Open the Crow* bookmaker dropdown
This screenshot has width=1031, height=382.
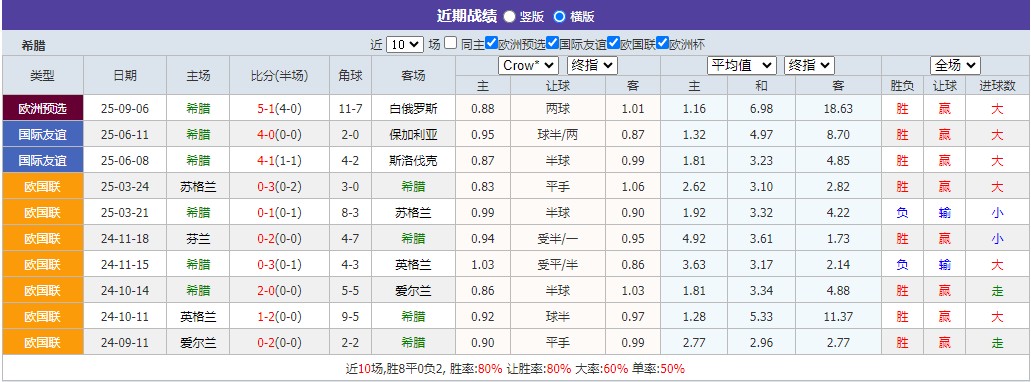[x=528, y=65]
